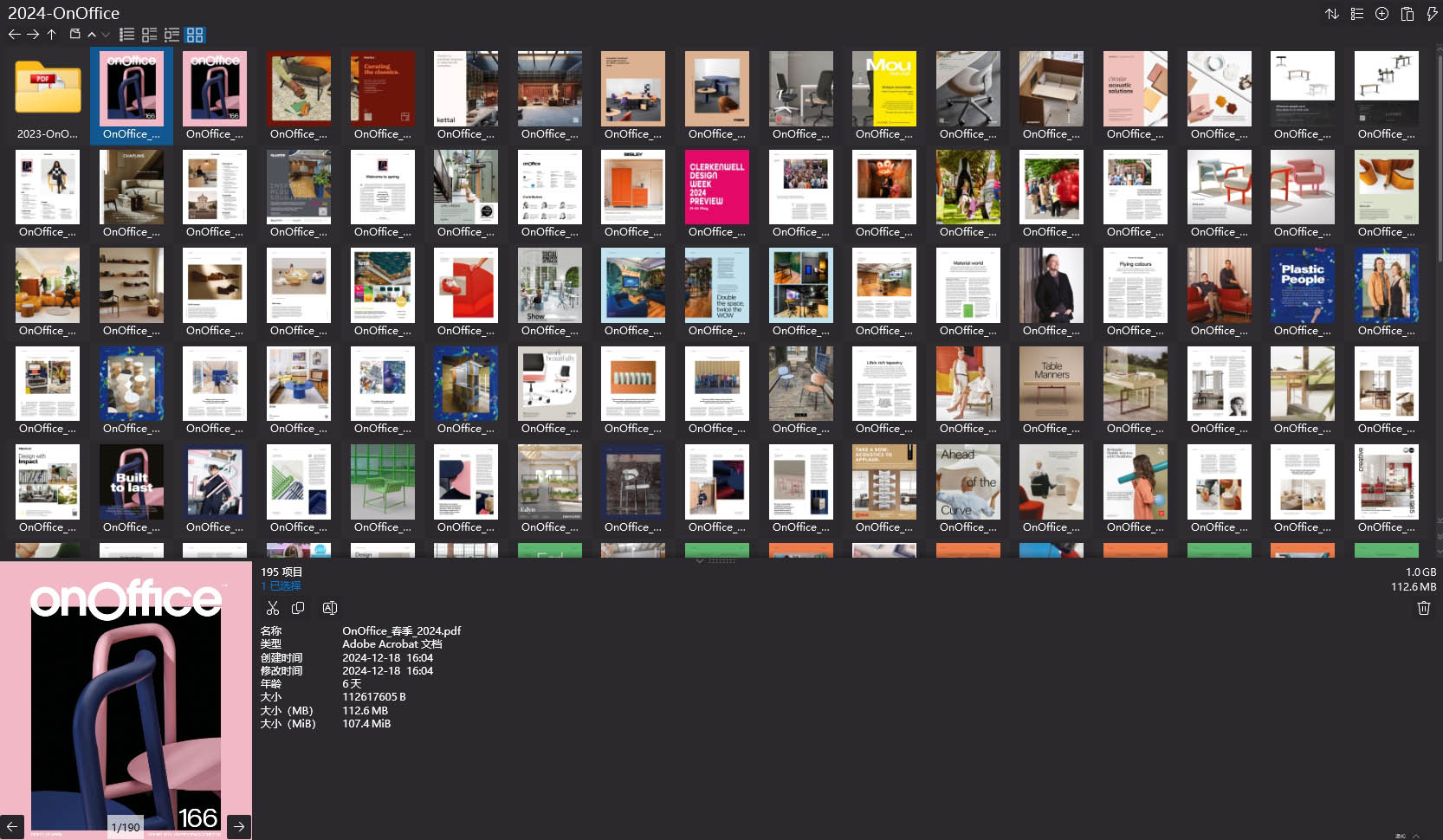This screenshot has height=840, width=1443.
Task: Switch to large thumbnail grid view
Action: tap(195, 35)
